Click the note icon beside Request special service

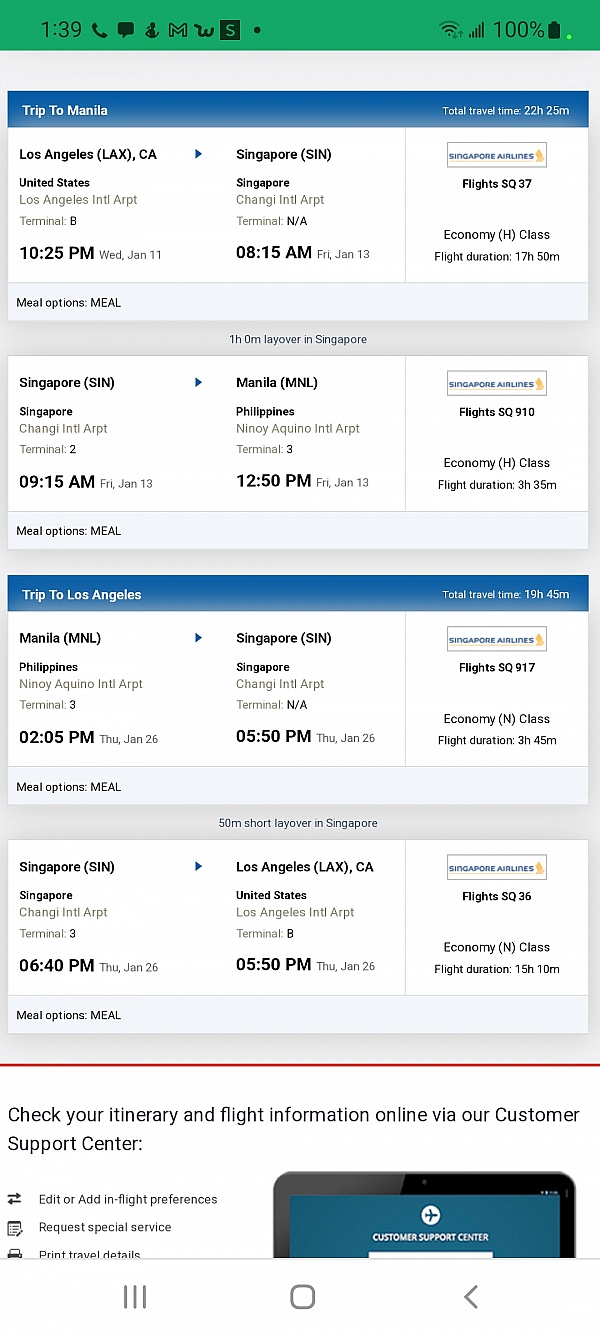14,1227
